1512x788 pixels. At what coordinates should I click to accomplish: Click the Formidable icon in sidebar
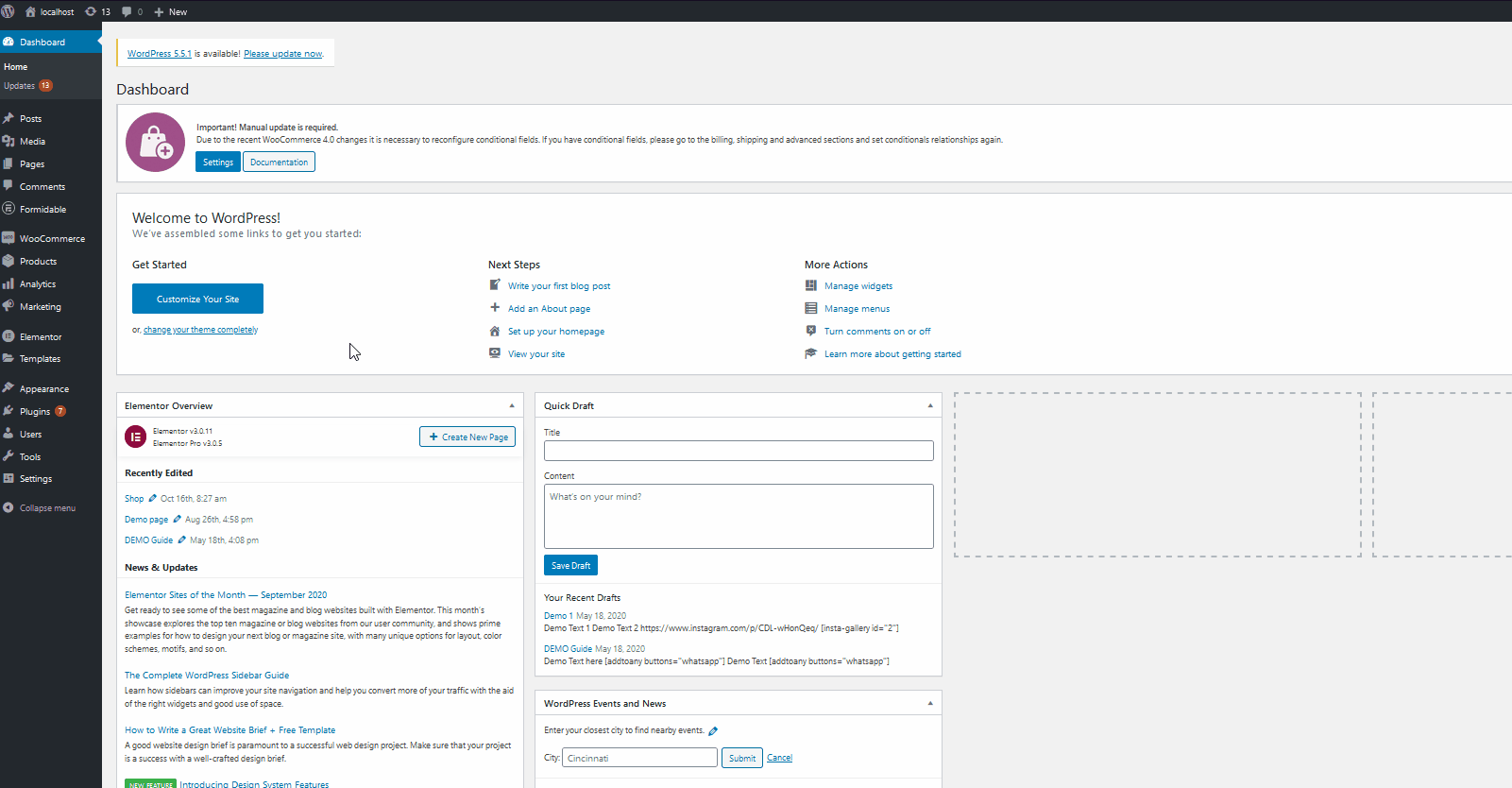click(8, 209)
